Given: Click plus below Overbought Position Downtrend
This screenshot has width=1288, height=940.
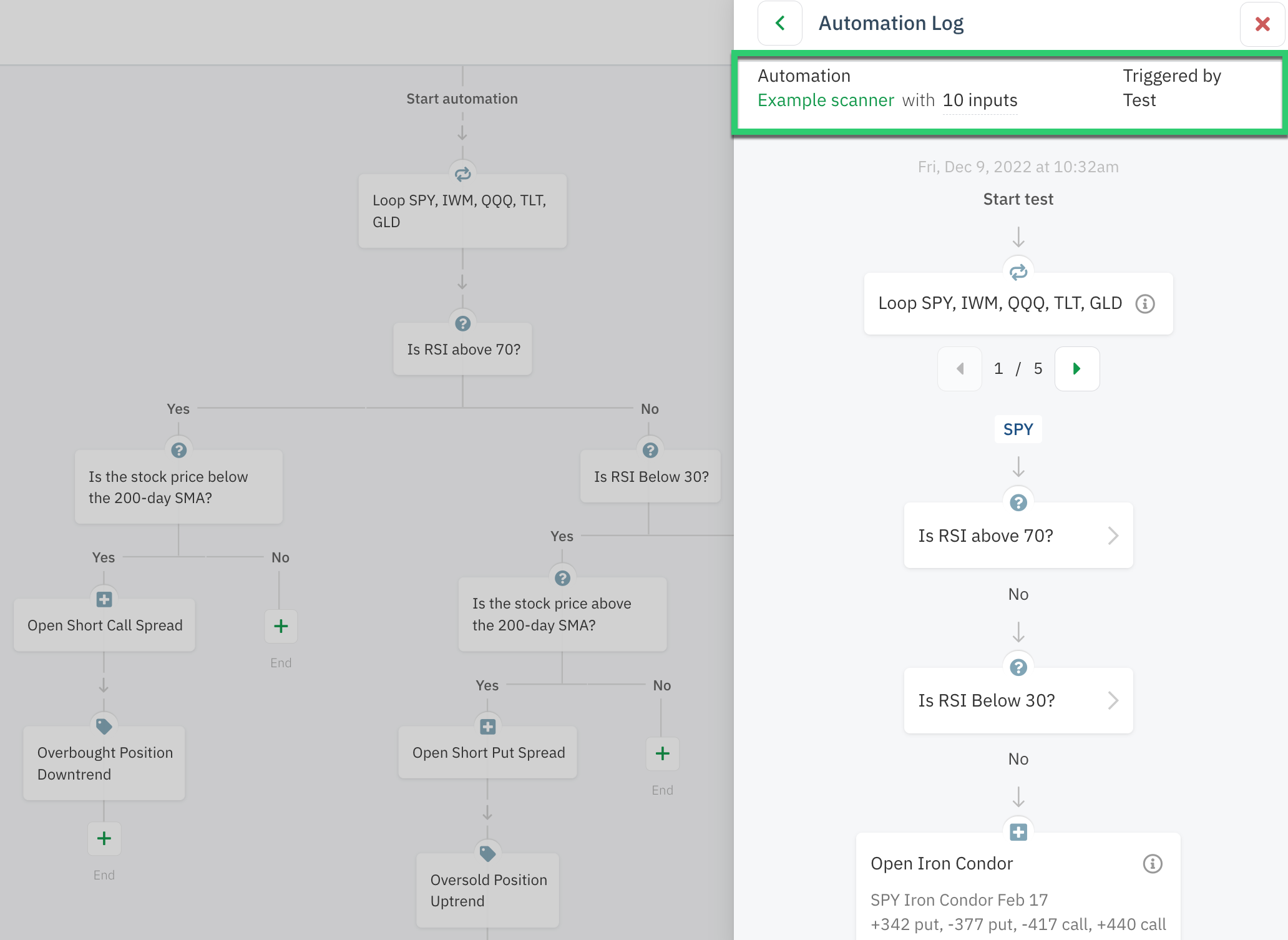Looking at the screenshot, I should [x=104, y=838].
